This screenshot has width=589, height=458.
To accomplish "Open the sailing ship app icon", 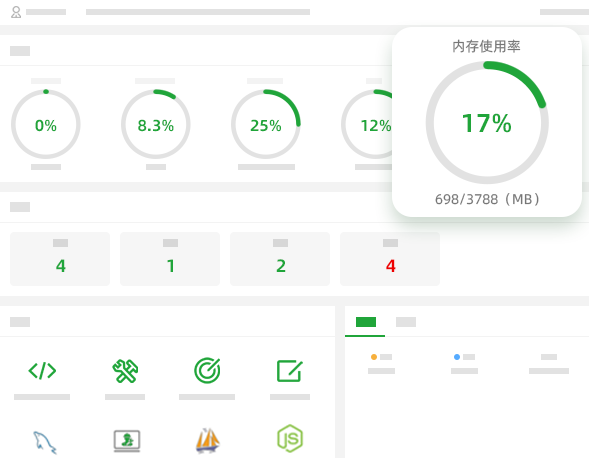I will (x=207, y=440).
